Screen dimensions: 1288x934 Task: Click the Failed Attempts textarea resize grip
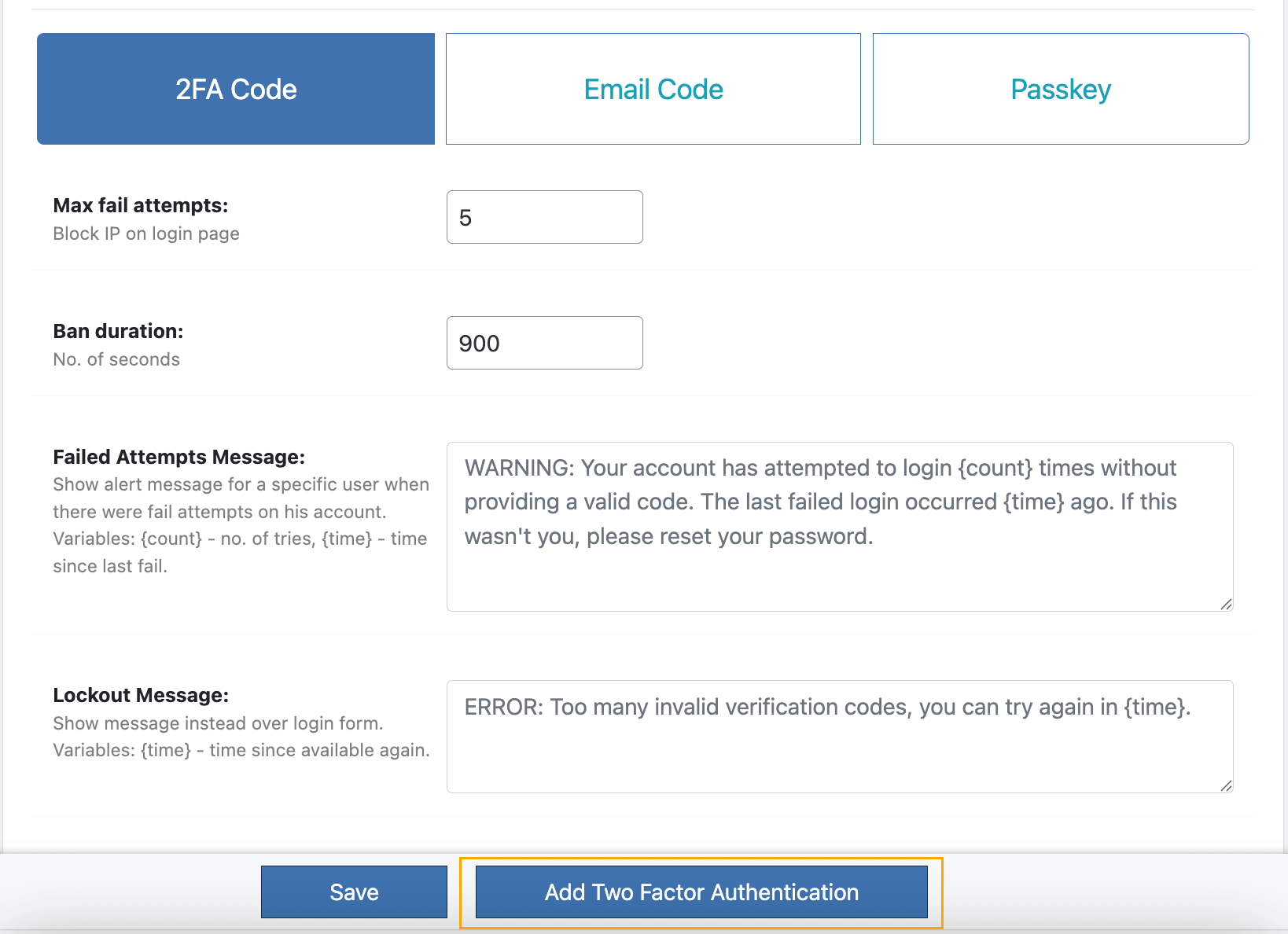point(1225,605)
